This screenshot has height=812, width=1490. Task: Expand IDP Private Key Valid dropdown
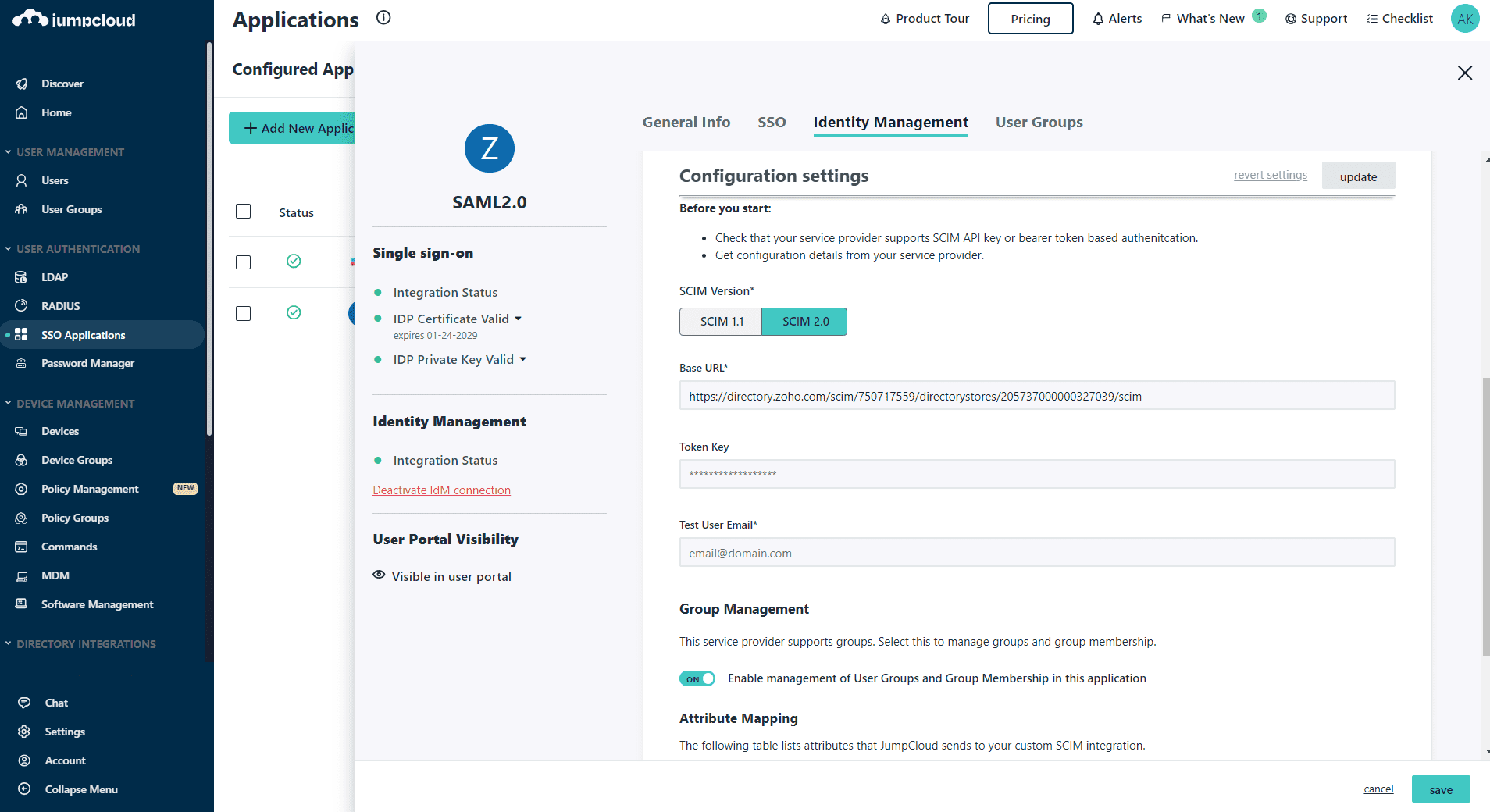coord(522,359)
